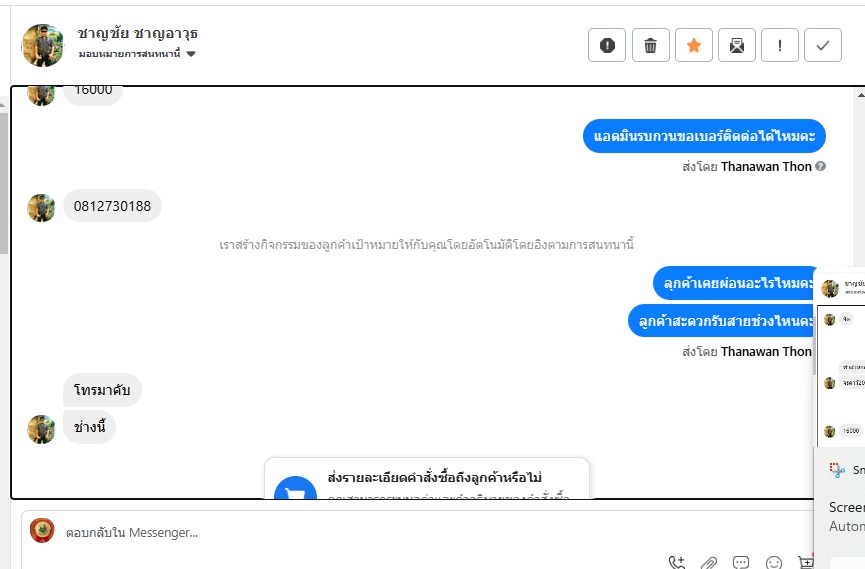Click the trash delete conversation icon
The image size is (865, 569).
650,45
